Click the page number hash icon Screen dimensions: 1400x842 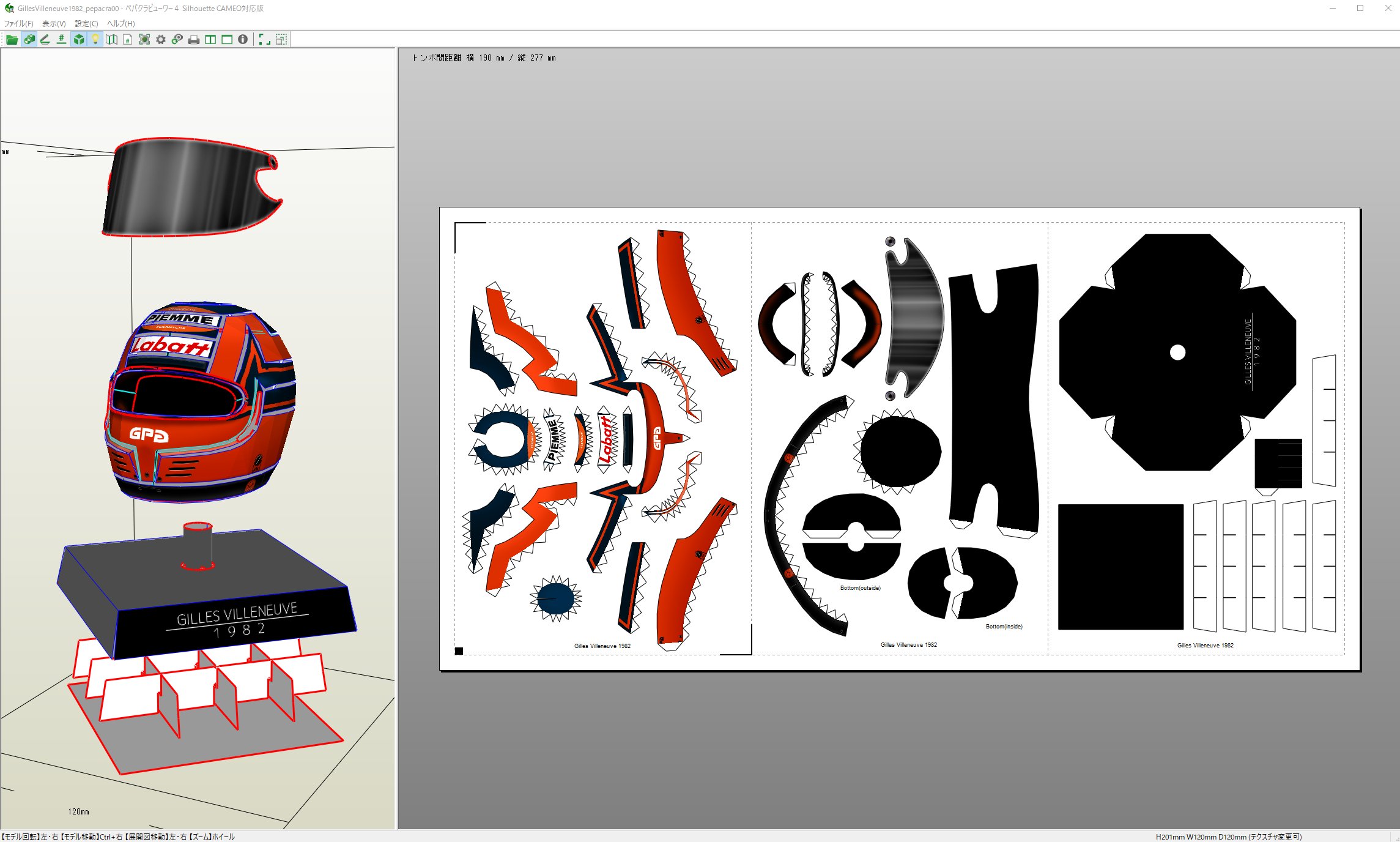(x=128, y=40)
